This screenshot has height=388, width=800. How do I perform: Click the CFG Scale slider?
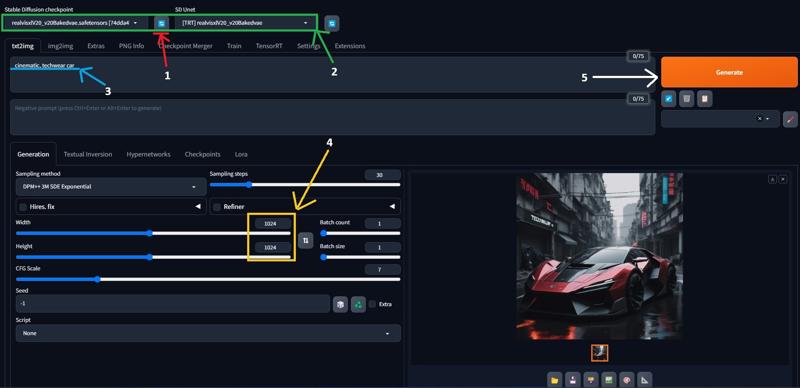tap(208, 279)
